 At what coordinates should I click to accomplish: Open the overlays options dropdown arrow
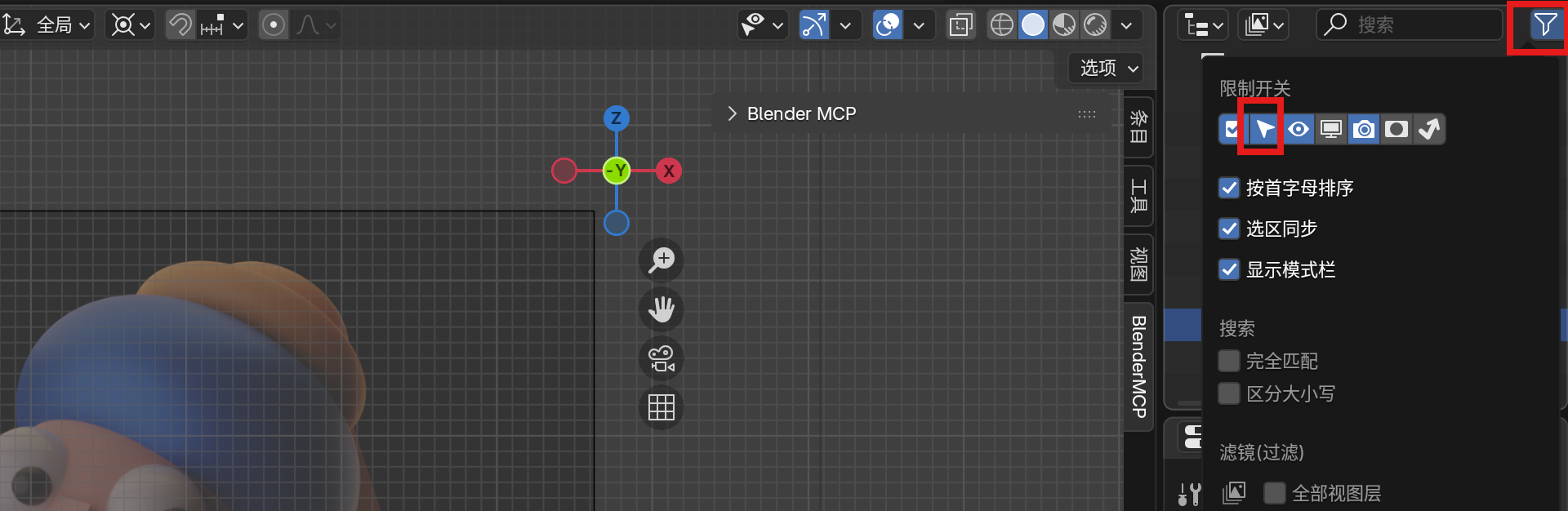[x=919, y=25]
